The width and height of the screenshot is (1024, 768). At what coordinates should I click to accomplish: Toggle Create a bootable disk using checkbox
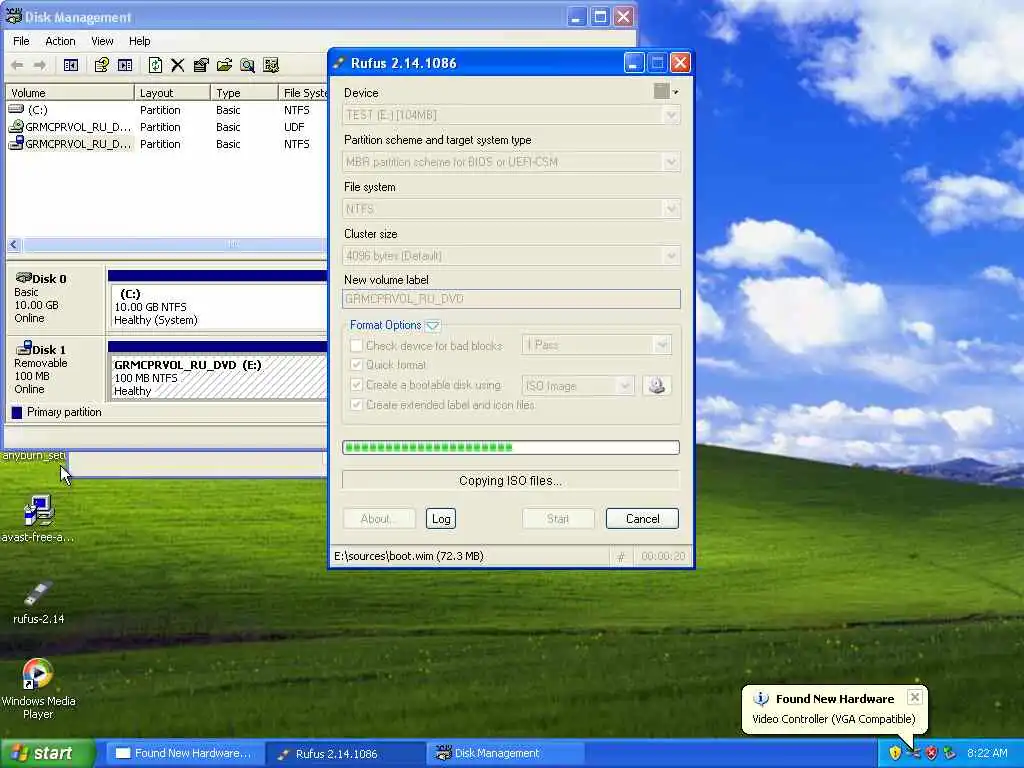click(x=356, y=385)
